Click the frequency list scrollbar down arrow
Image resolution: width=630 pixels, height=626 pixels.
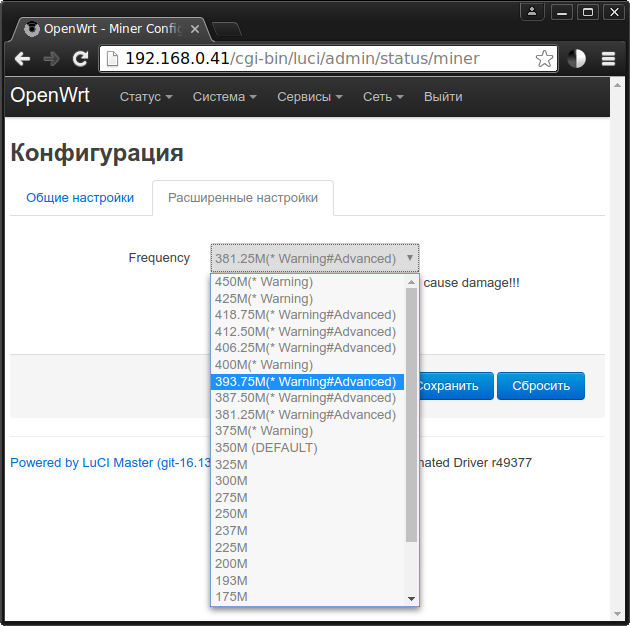point(411,598)
